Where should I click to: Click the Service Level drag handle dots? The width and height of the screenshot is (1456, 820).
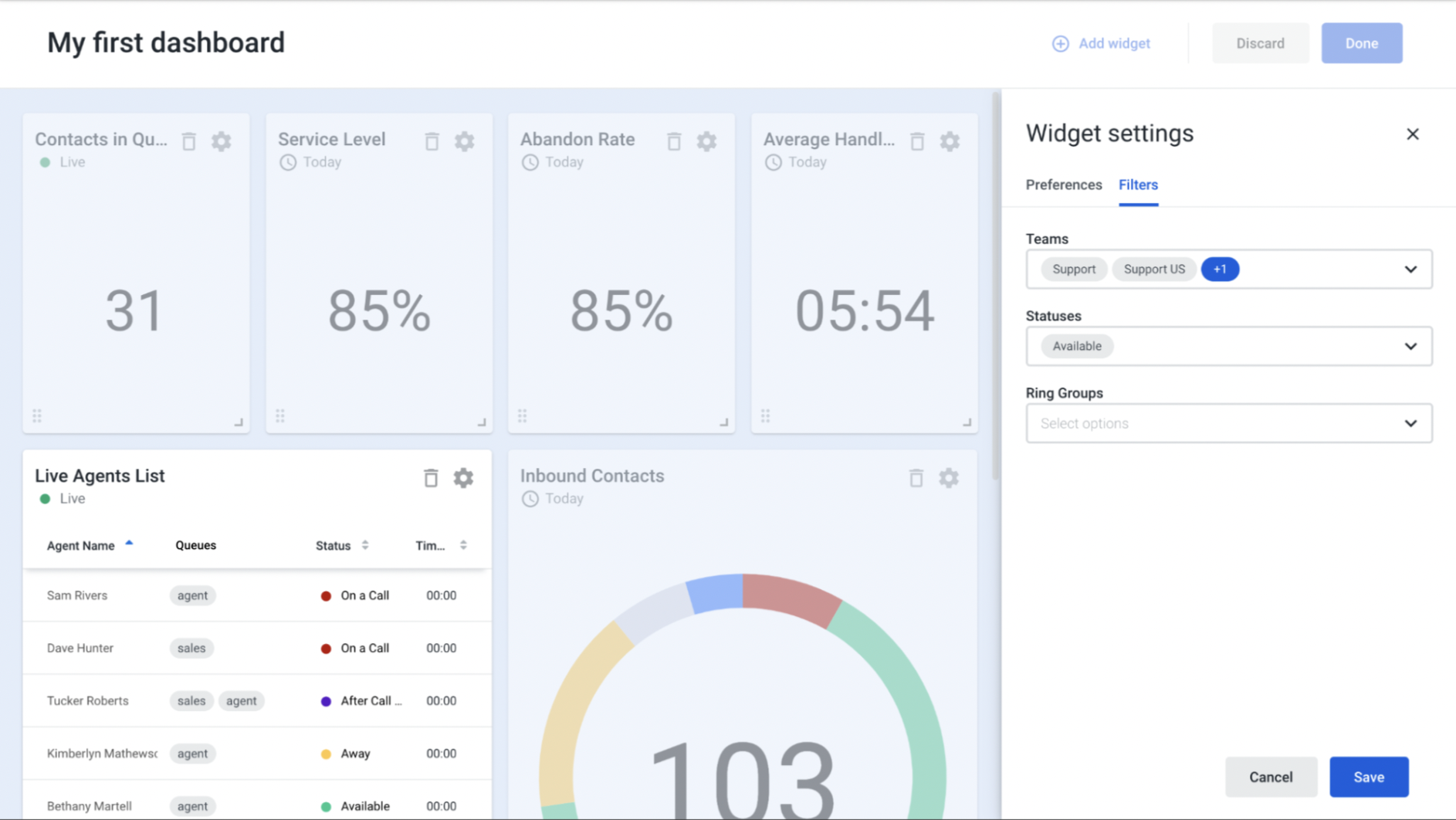click(280, 416)
